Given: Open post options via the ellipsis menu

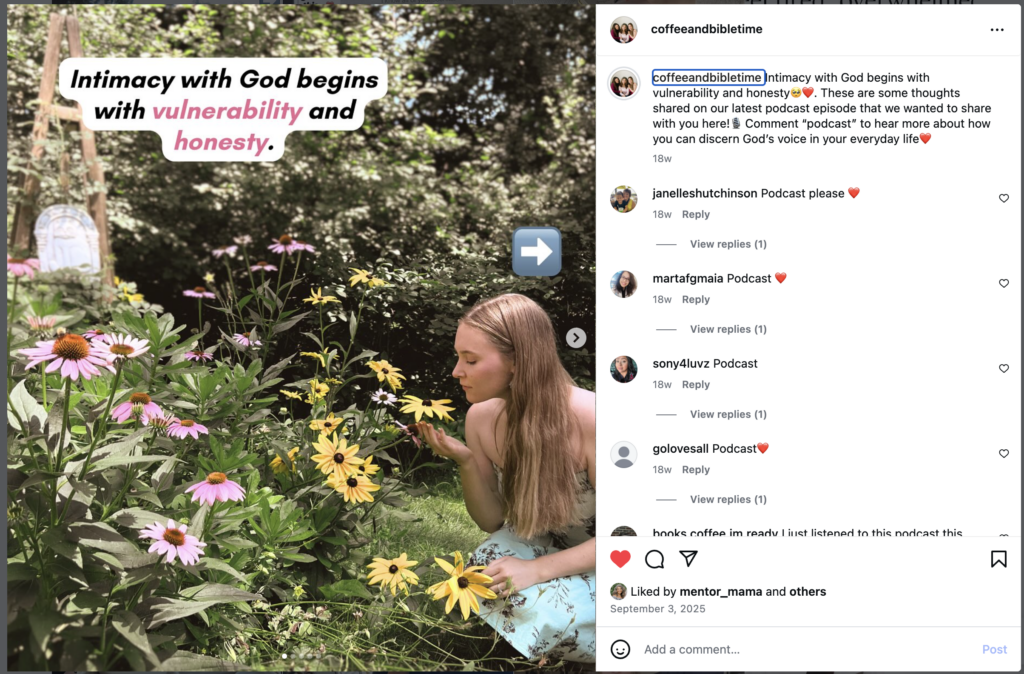Looking at the screenshot, I should point(997,30).
